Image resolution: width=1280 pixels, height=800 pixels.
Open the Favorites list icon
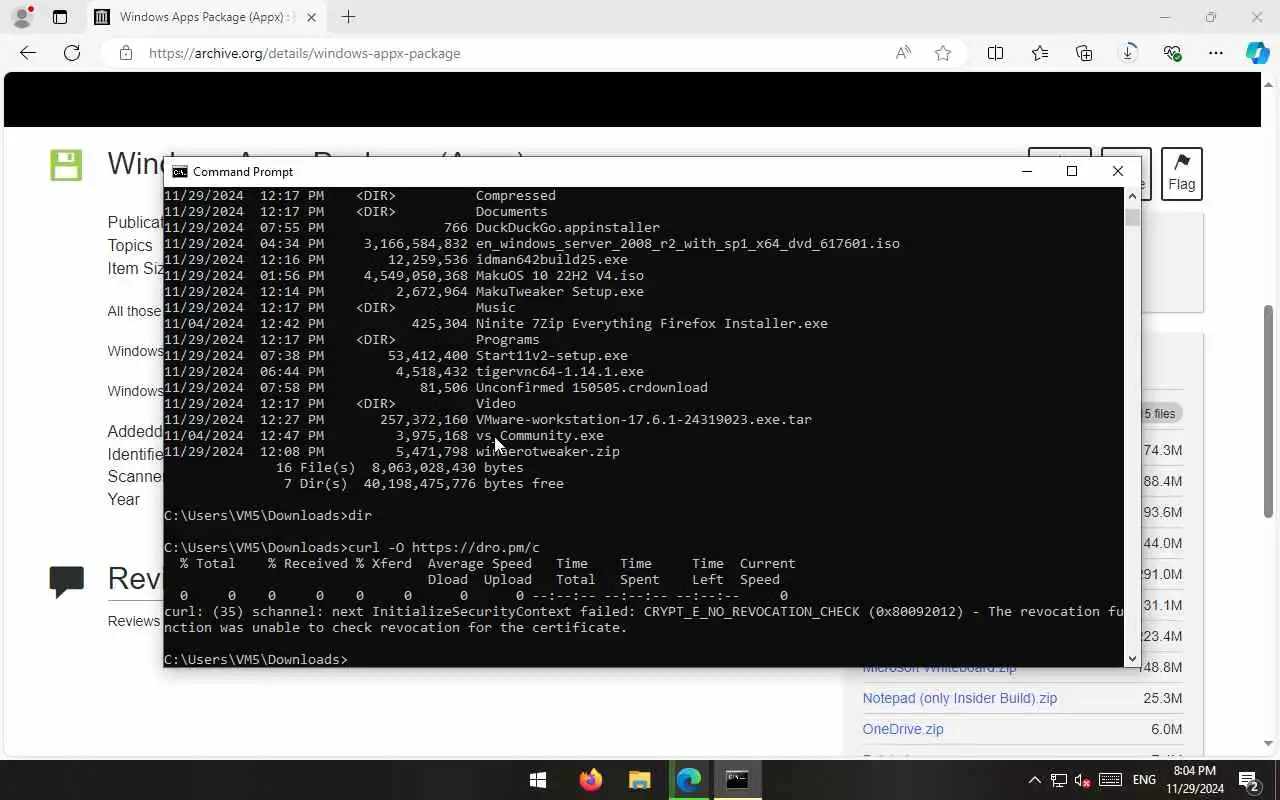[x=1040, y=53]
